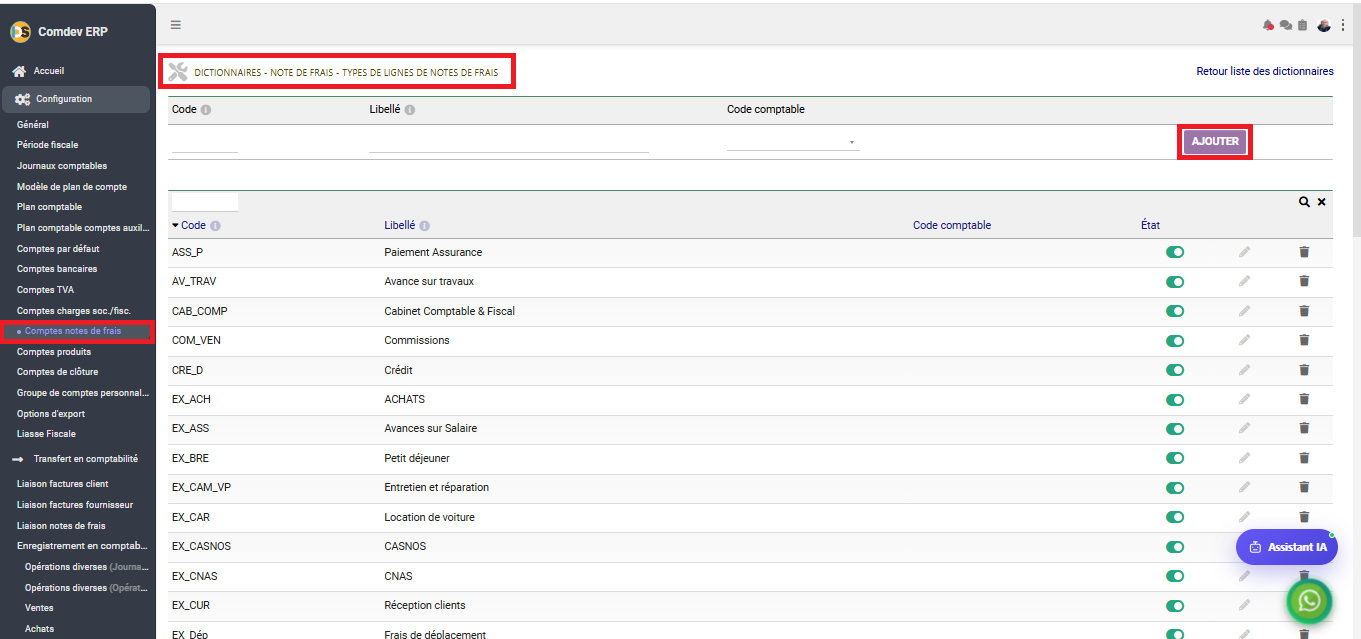
Task: Delete the EX_ASS Avances sur Salaire row
Action: click(x=1304, y=428)
